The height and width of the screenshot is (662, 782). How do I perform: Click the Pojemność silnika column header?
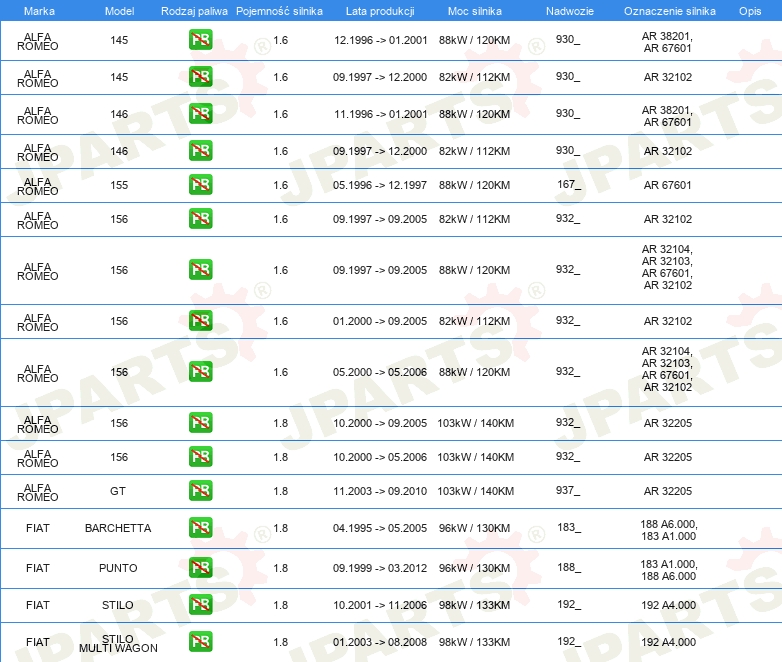tap(279, 11)
